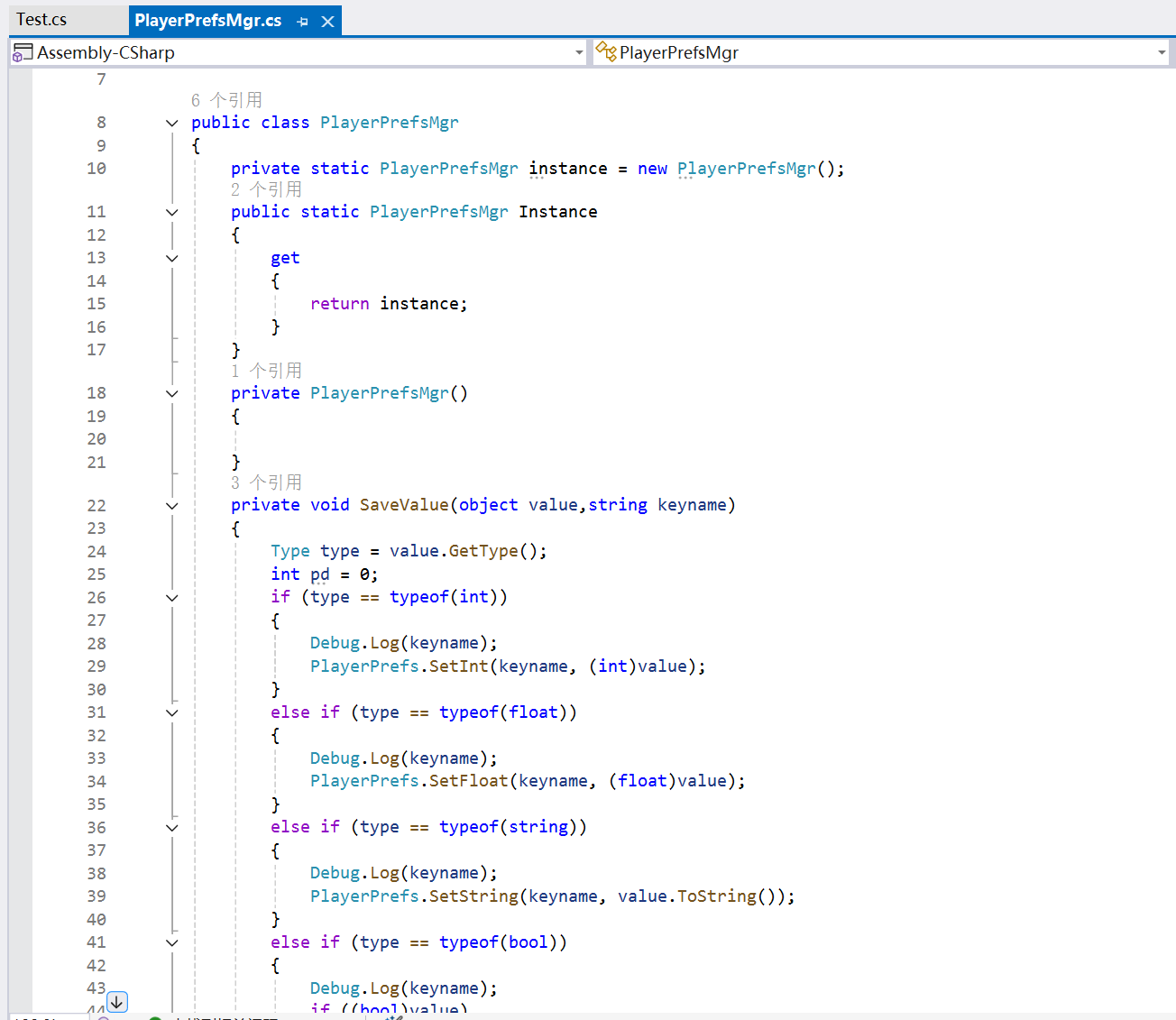1176x1020 pixels.
Task: Click the 'SaveValue' method name on line 22
Action: click(404, 505)
